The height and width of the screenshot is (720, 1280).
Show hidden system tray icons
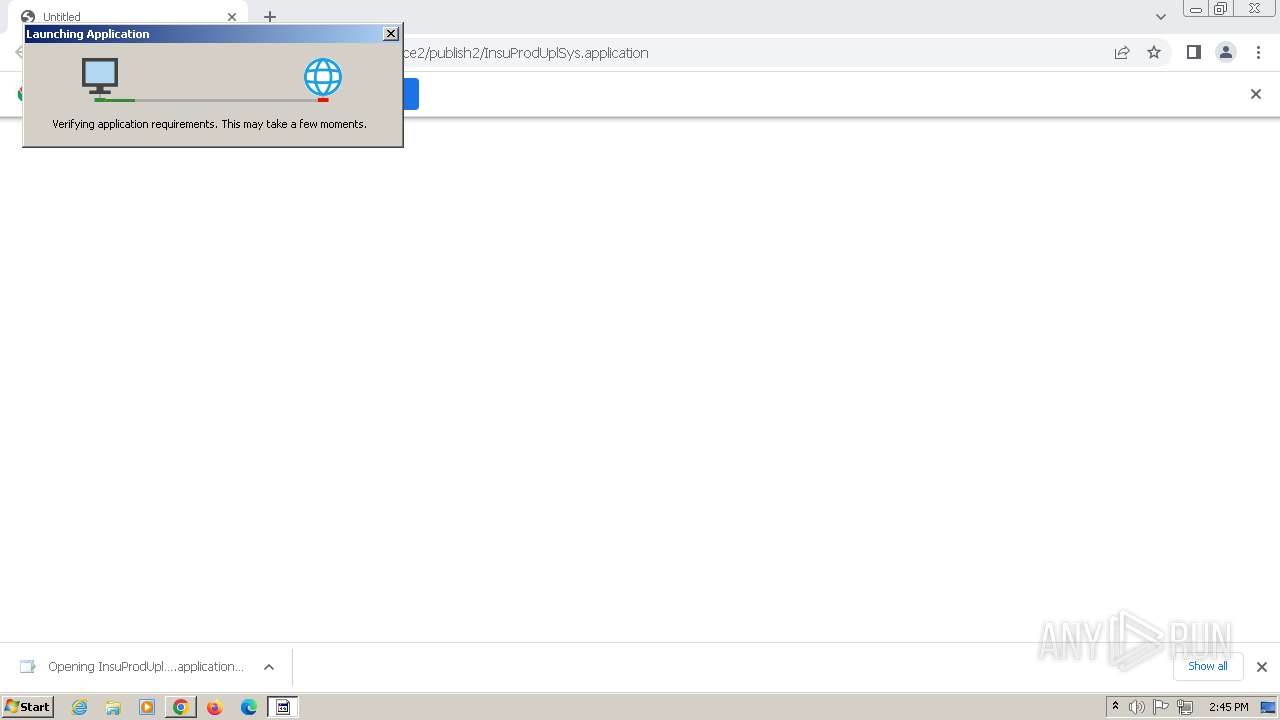[1115, 707]
